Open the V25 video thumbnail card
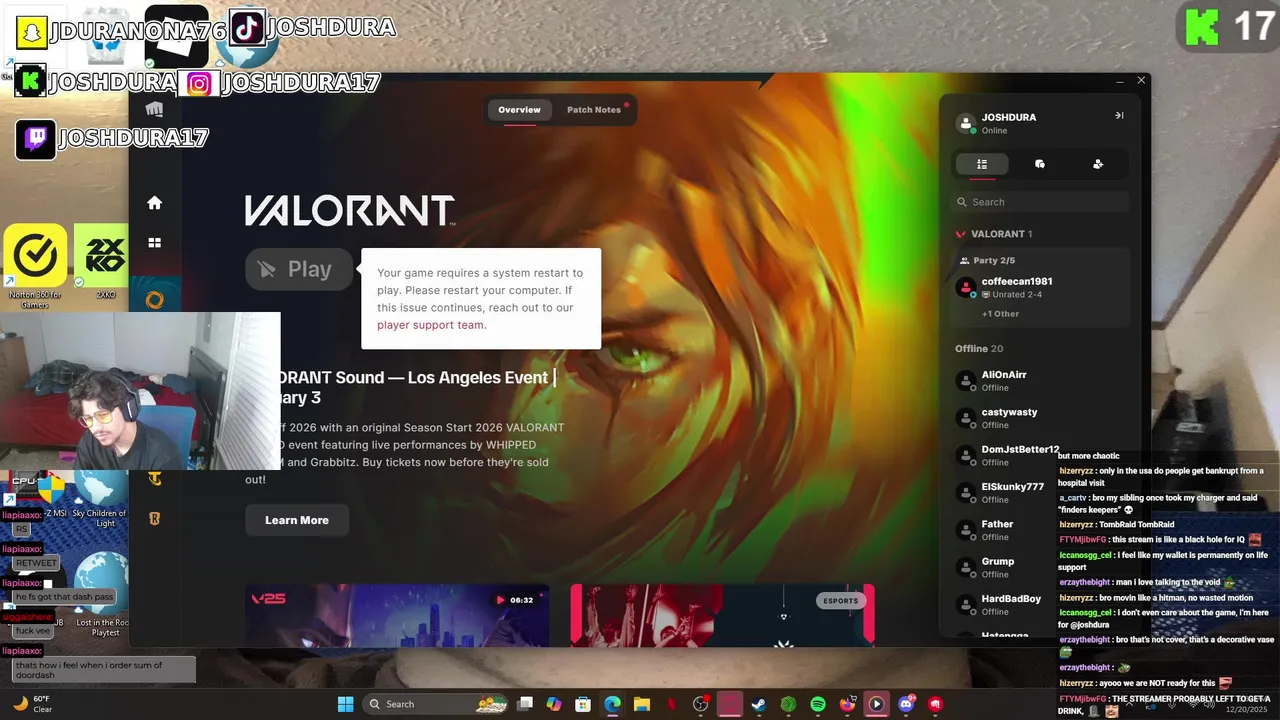1280x720 pixels. pyautogui.click(x=397, y=615)
